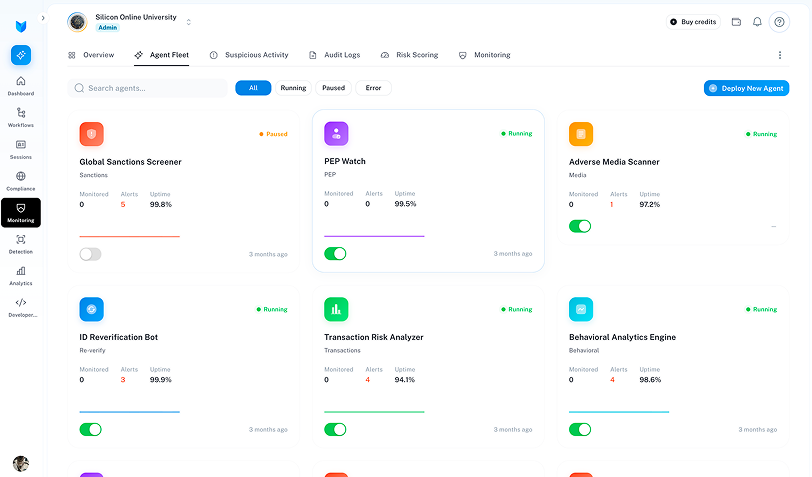Click PEP Watch card title

345,162
